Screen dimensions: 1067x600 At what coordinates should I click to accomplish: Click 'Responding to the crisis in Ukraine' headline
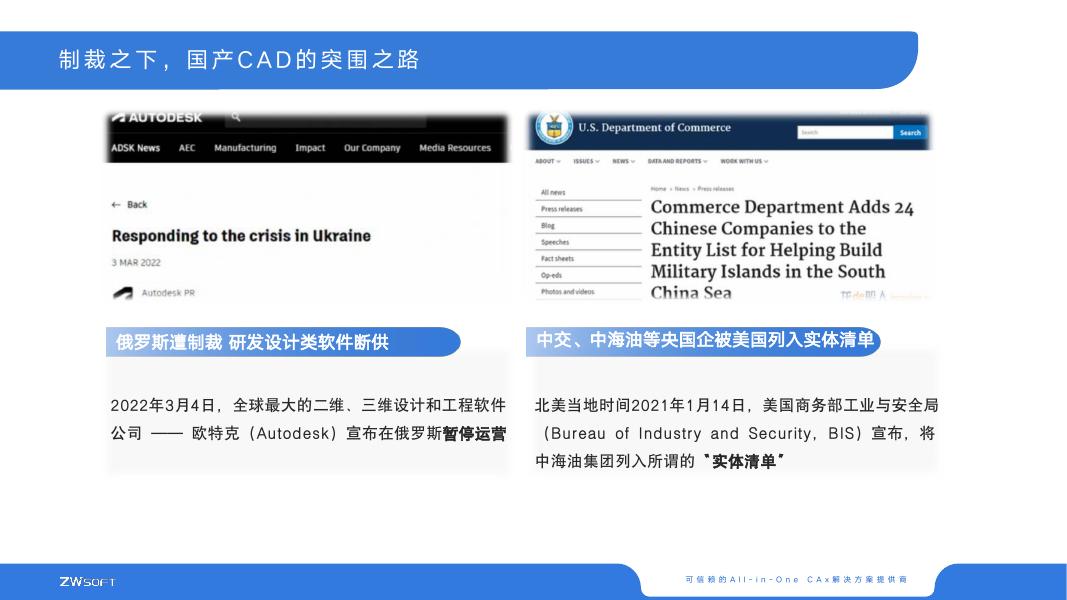pyautogui.click(x=241, y=236)
